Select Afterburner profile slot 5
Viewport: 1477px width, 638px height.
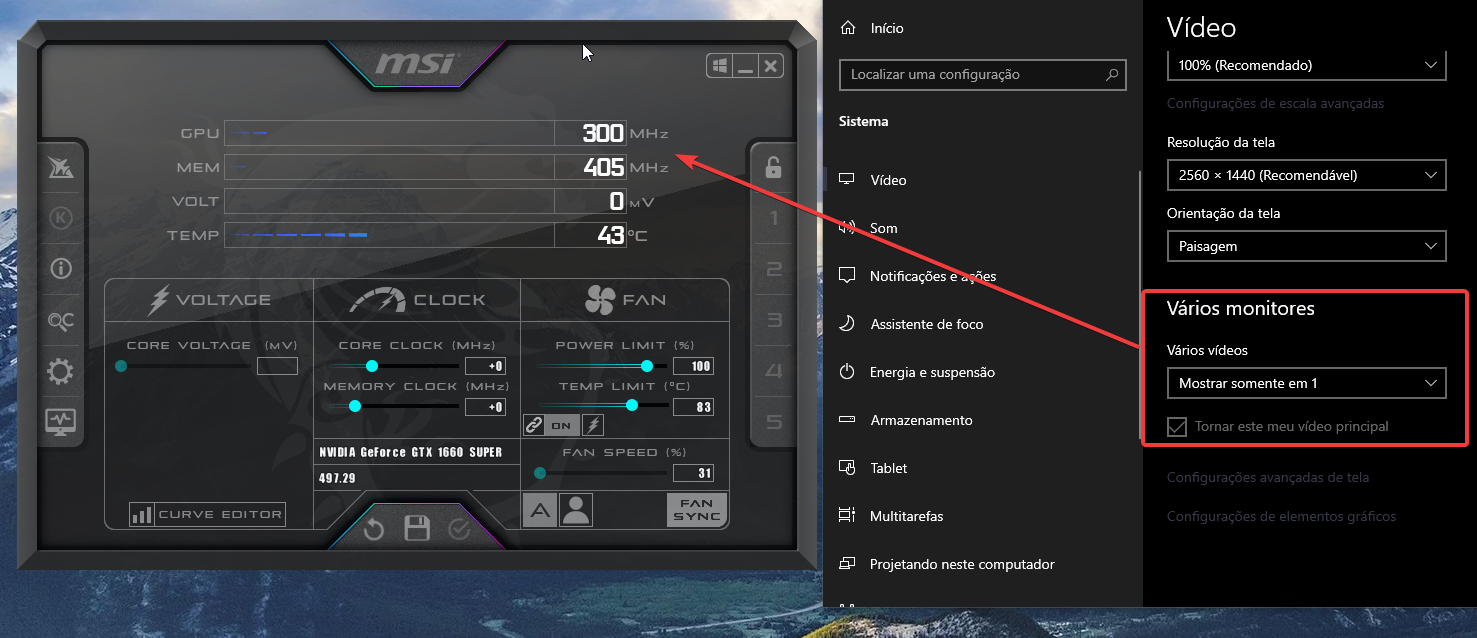(773, 422)
